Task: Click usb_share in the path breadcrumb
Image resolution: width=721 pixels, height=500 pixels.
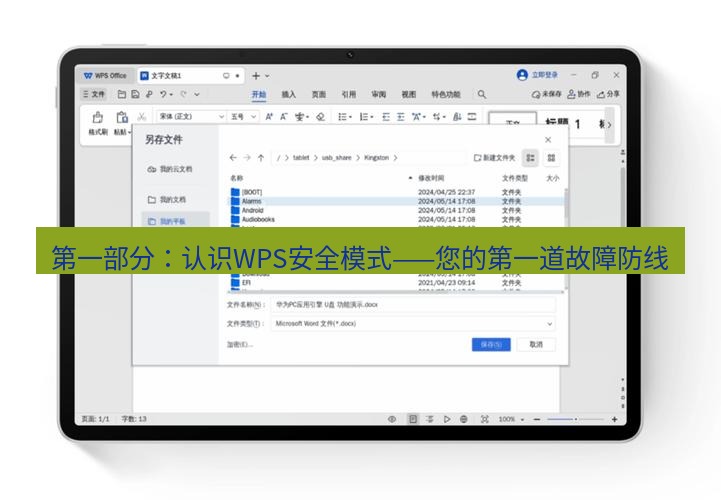Action: [336, 158]
